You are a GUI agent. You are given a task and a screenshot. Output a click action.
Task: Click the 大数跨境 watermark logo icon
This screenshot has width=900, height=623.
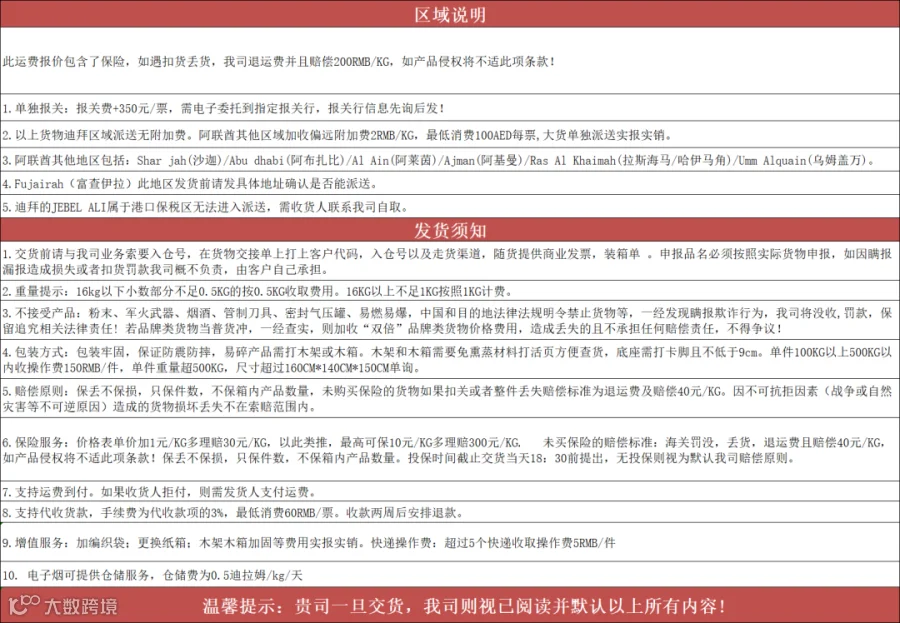coord(24,606)
